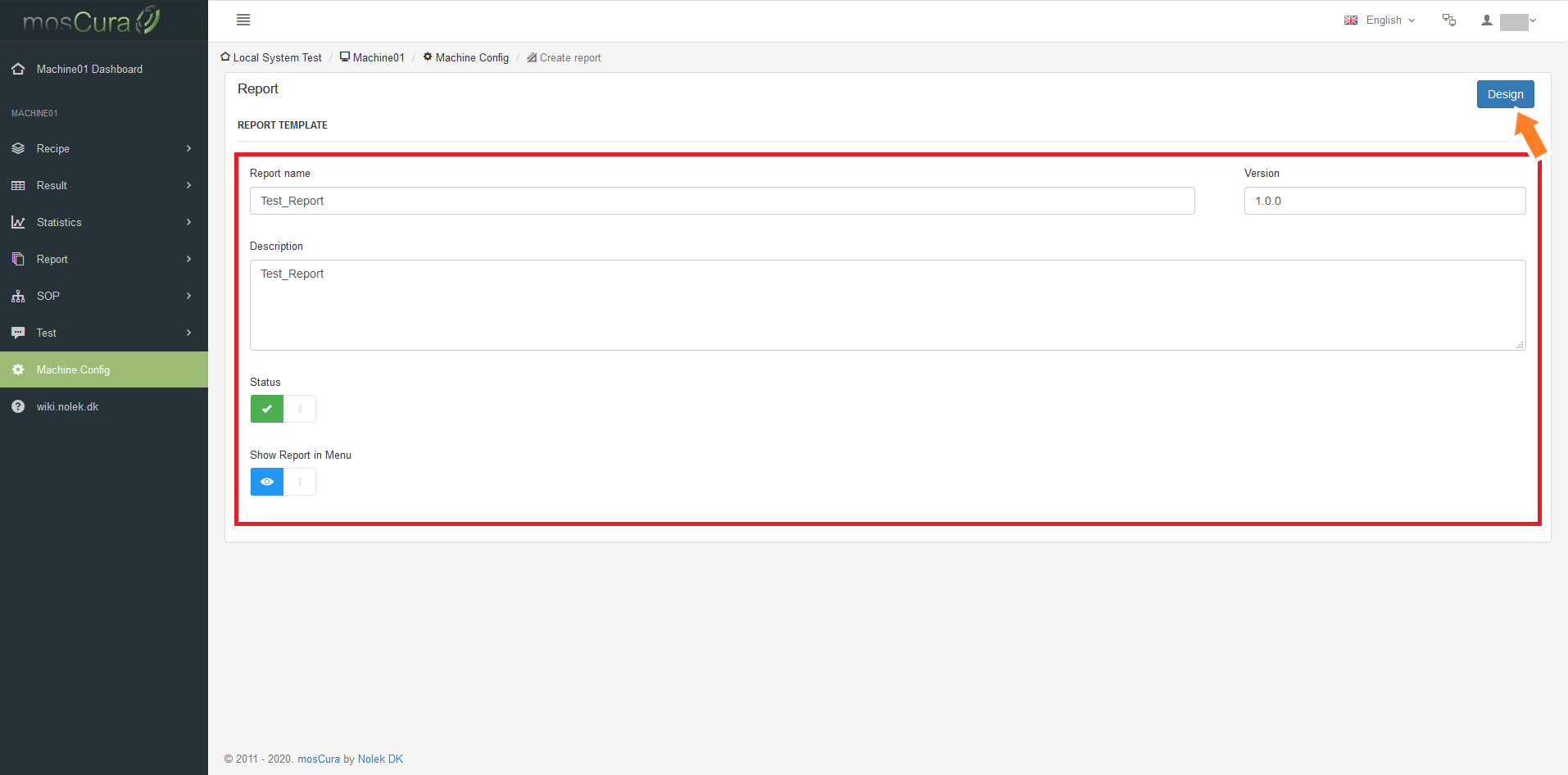Screen dimensions: 1568x775
Task: Switch off the Status toggle handle
Action: (300, 409)
